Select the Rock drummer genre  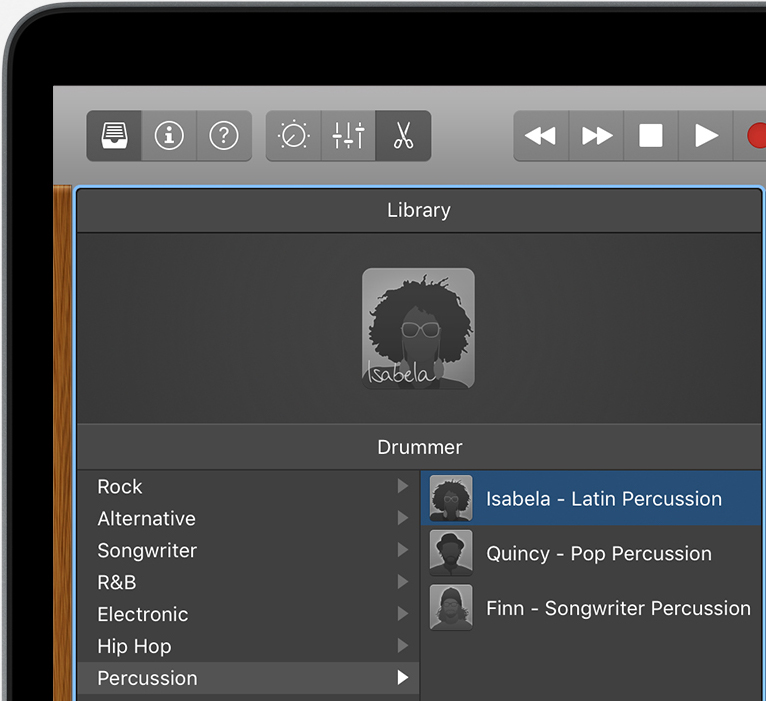[248, 487]
